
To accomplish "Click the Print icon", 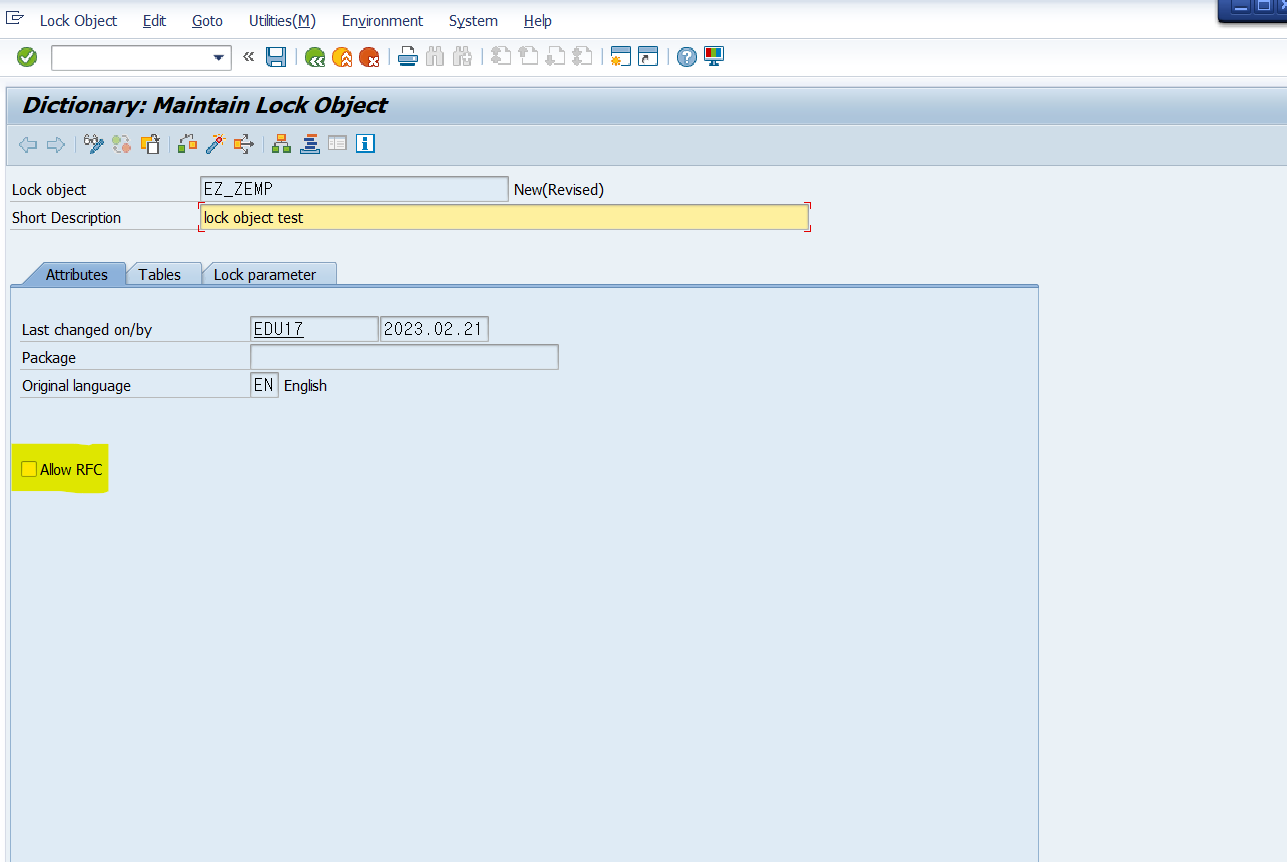I will coord(407,57).
